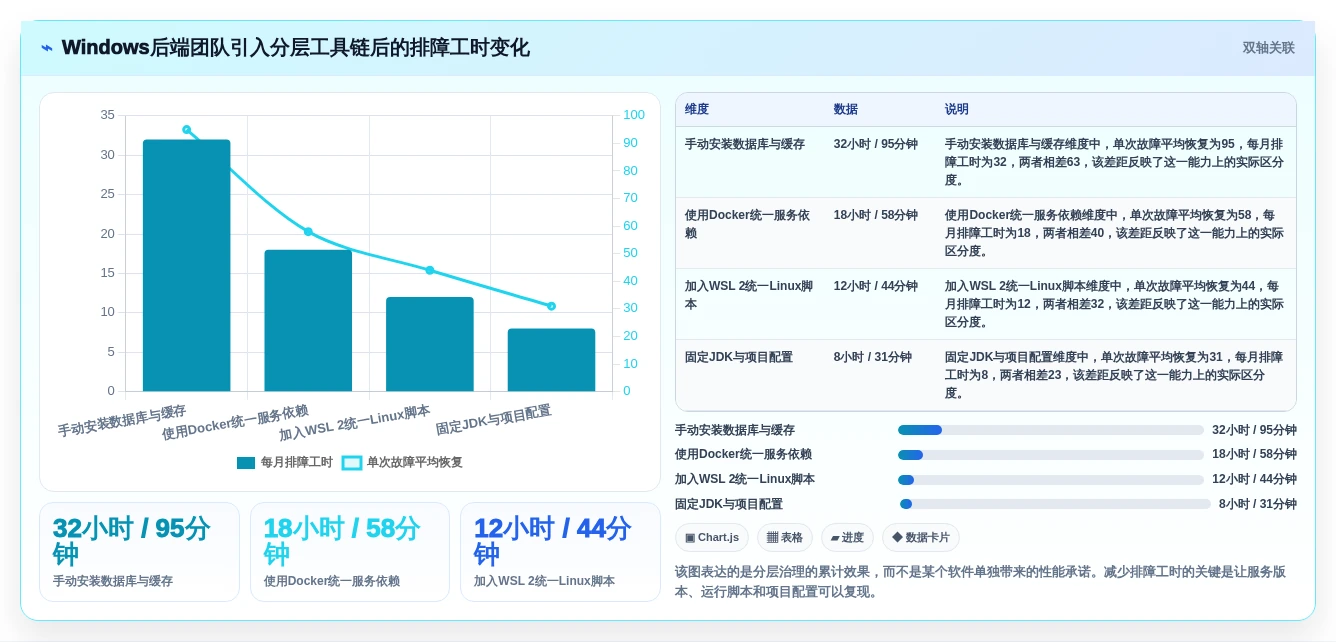Click the 18小时 / 58分钟 table cell
Image resolution: width=1336 pixels, height=642 pixels.
pyautogui.click(x=880, y=233)
